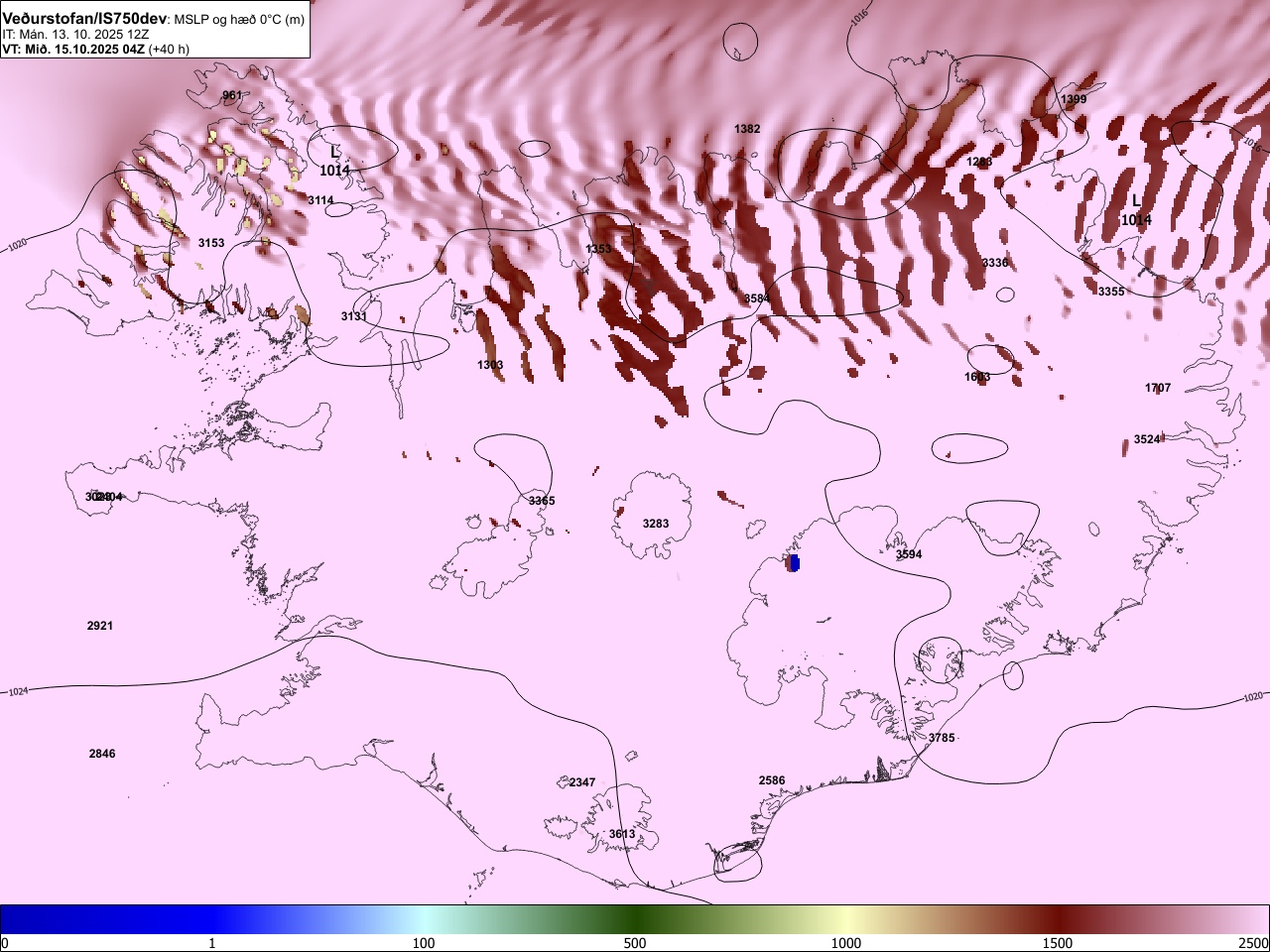1270x952 pixels.
Task: Select the 1603 height value
Action: [977, 377]
